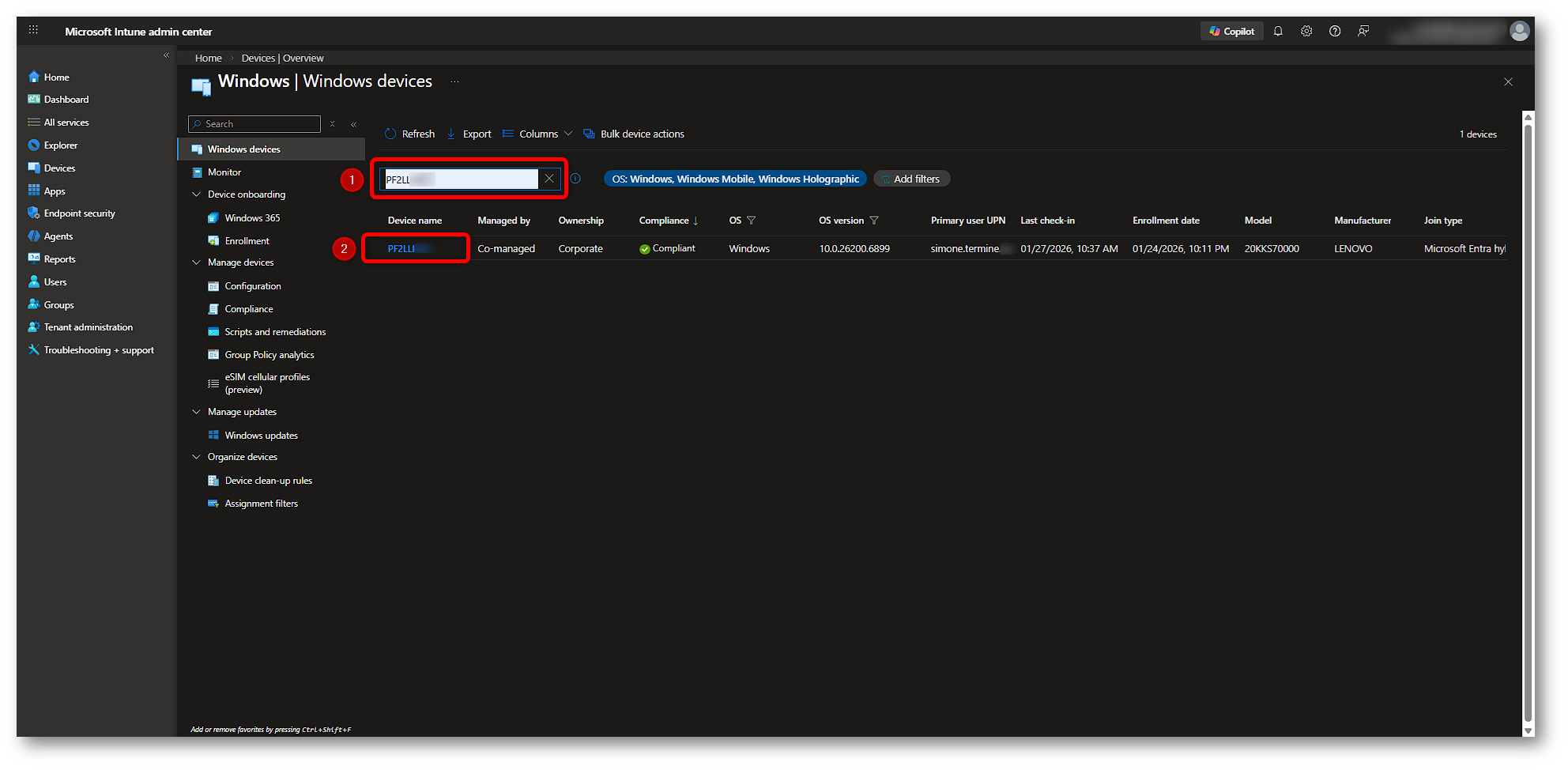Click the feedback icon in header
The width and height of the screenshot is (1568, 770).
coord(1363,32)
